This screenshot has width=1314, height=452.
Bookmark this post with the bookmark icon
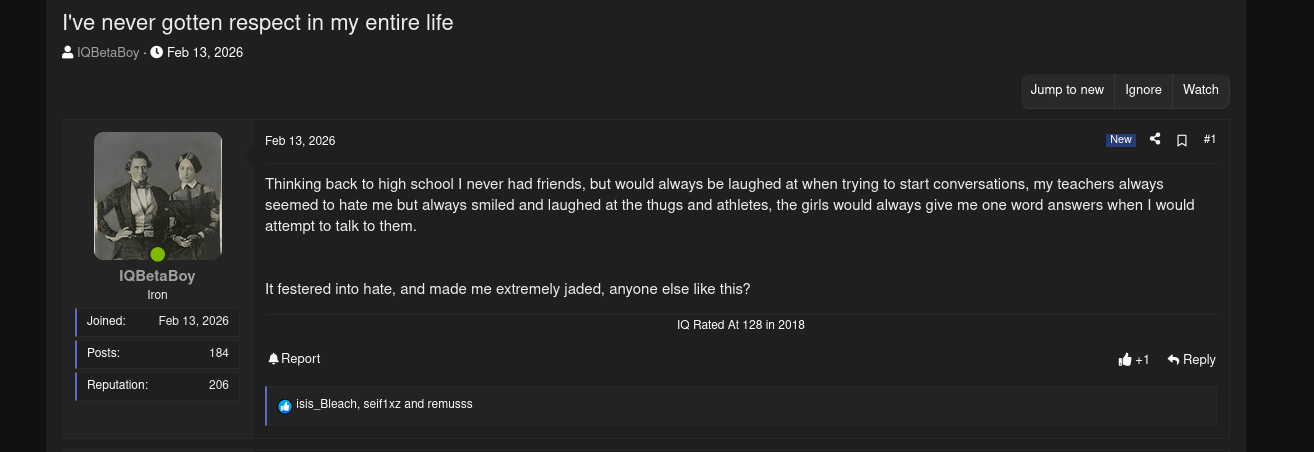1182,141
